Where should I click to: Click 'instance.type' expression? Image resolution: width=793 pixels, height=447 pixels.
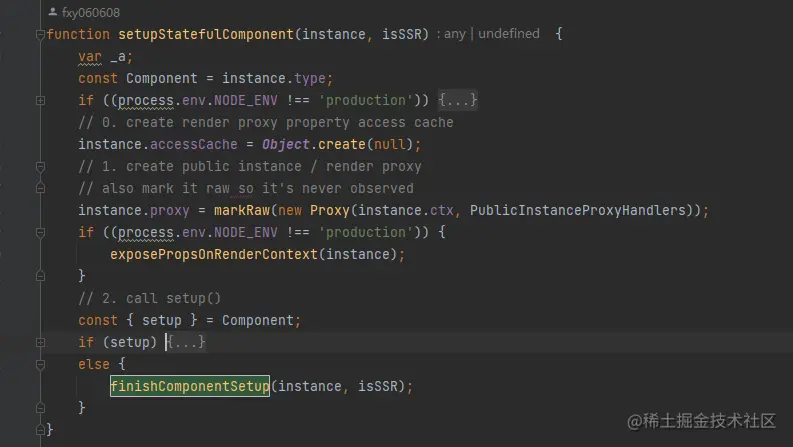pos(274,78)
